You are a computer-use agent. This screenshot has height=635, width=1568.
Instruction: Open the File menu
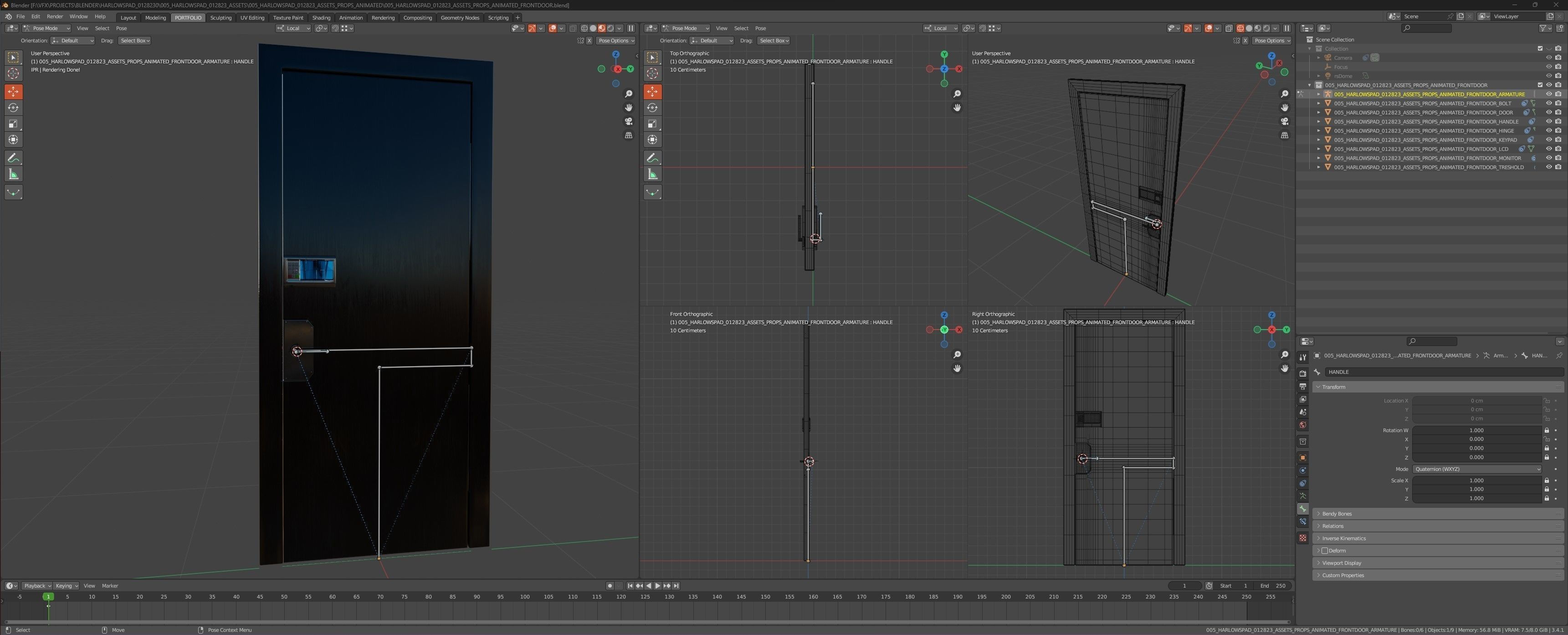click(20, 17)
